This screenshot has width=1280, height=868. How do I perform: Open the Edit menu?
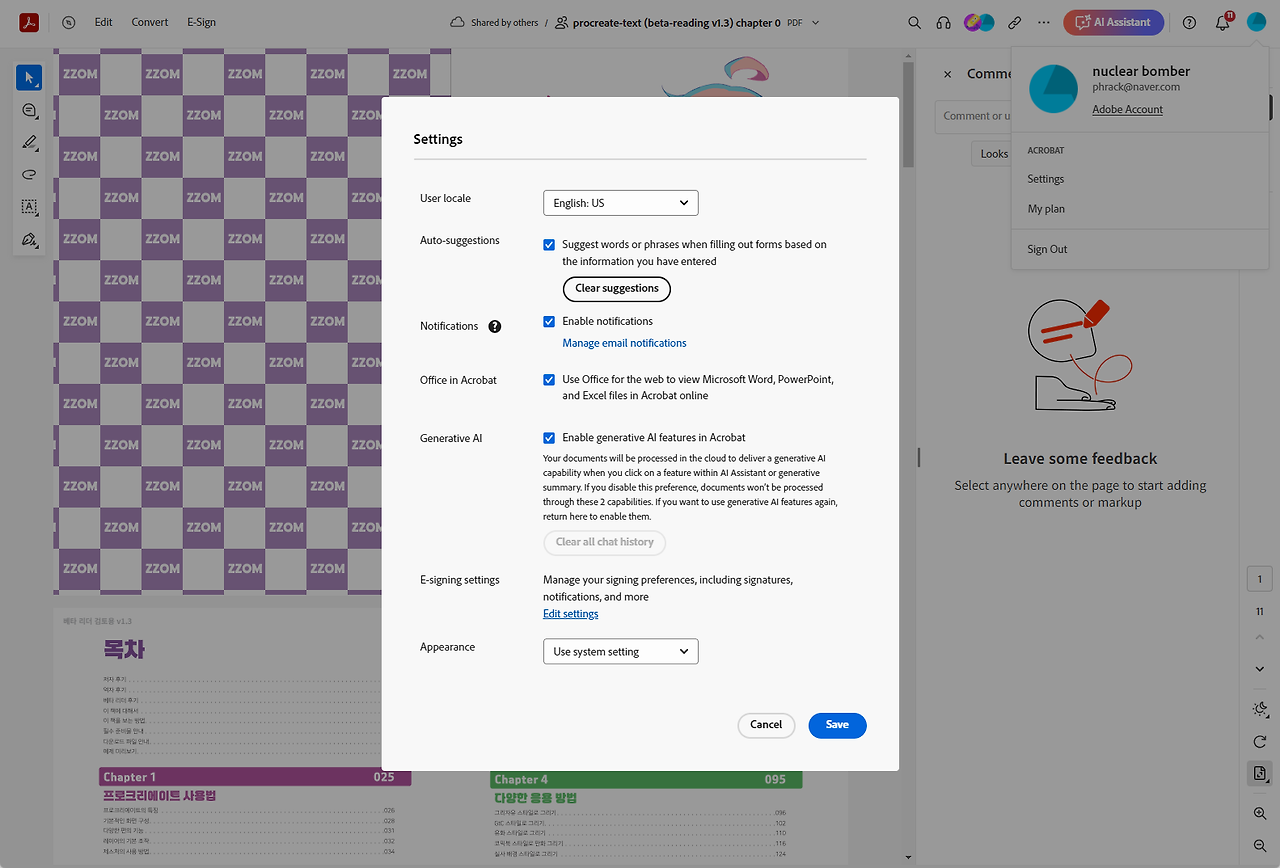tap(103, 22)
